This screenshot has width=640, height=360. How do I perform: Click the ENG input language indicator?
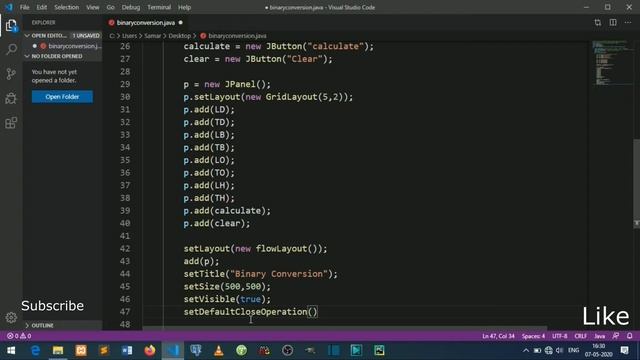click(x=573, y=350)
